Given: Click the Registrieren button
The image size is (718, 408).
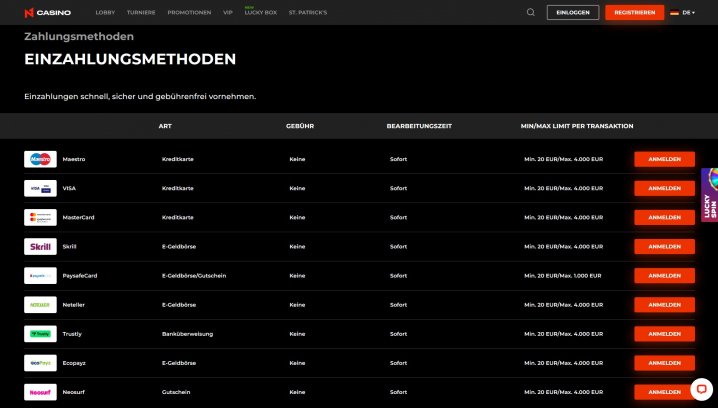Looking at the screenshot, I should click(x=635, y=12).
